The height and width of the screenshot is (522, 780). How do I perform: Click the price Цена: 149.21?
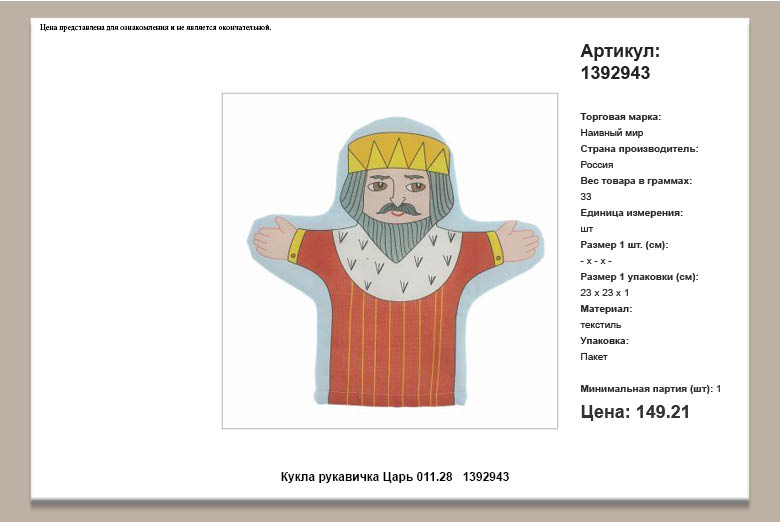tap(634, 411)
